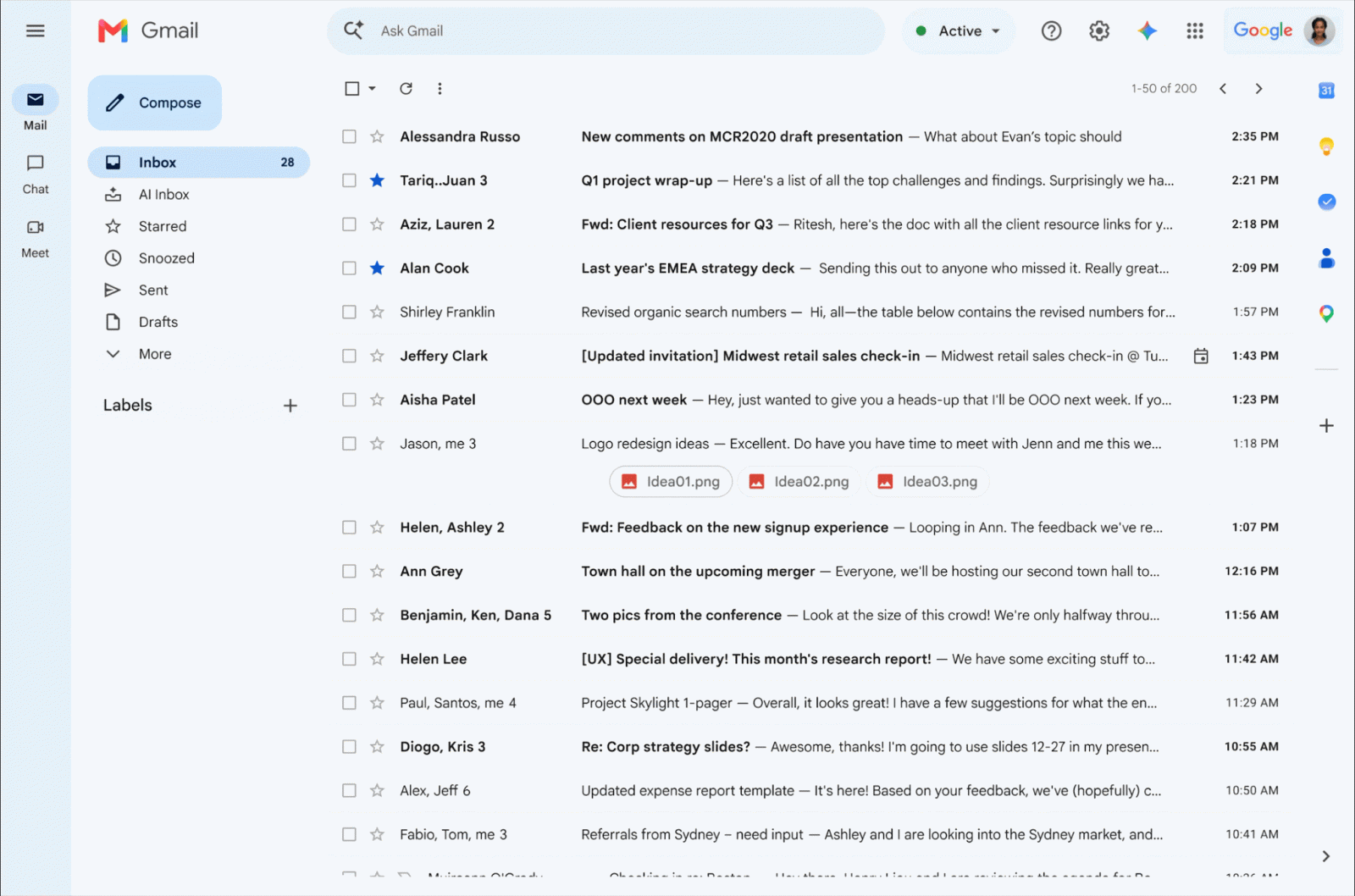Open the three-dot more options menu

[440, 88]
